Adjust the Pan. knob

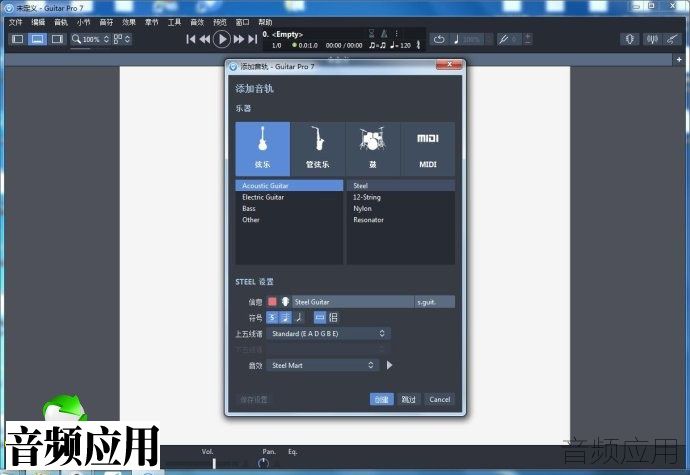point(263,463)
